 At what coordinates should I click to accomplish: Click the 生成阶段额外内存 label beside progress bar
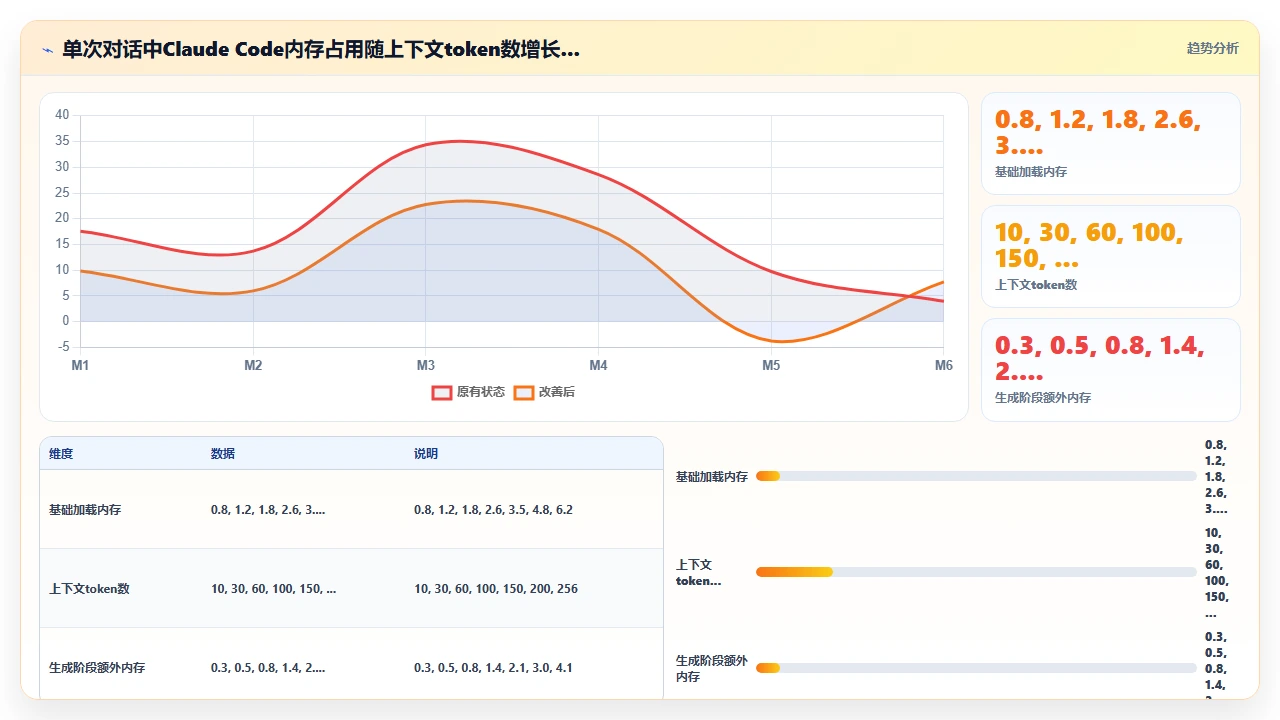[x=712, y=669]
